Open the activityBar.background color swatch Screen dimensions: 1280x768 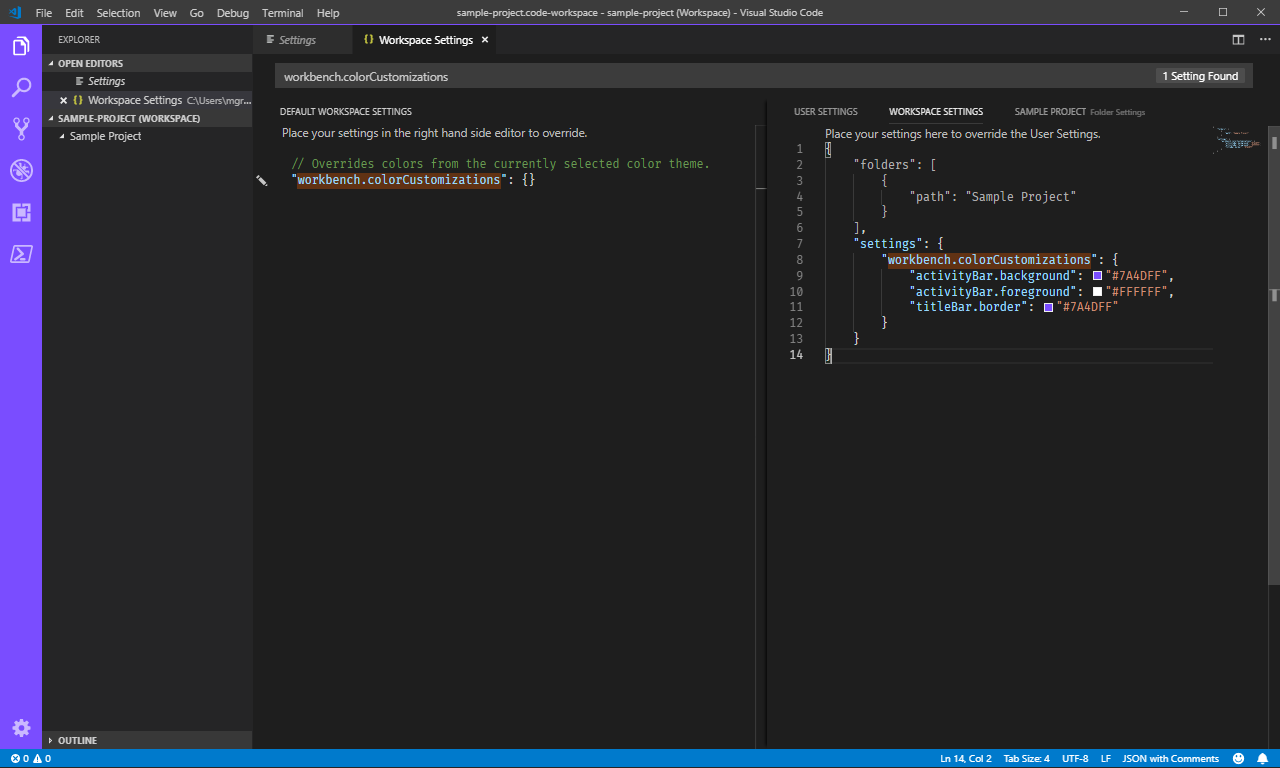coord(1097,276)
